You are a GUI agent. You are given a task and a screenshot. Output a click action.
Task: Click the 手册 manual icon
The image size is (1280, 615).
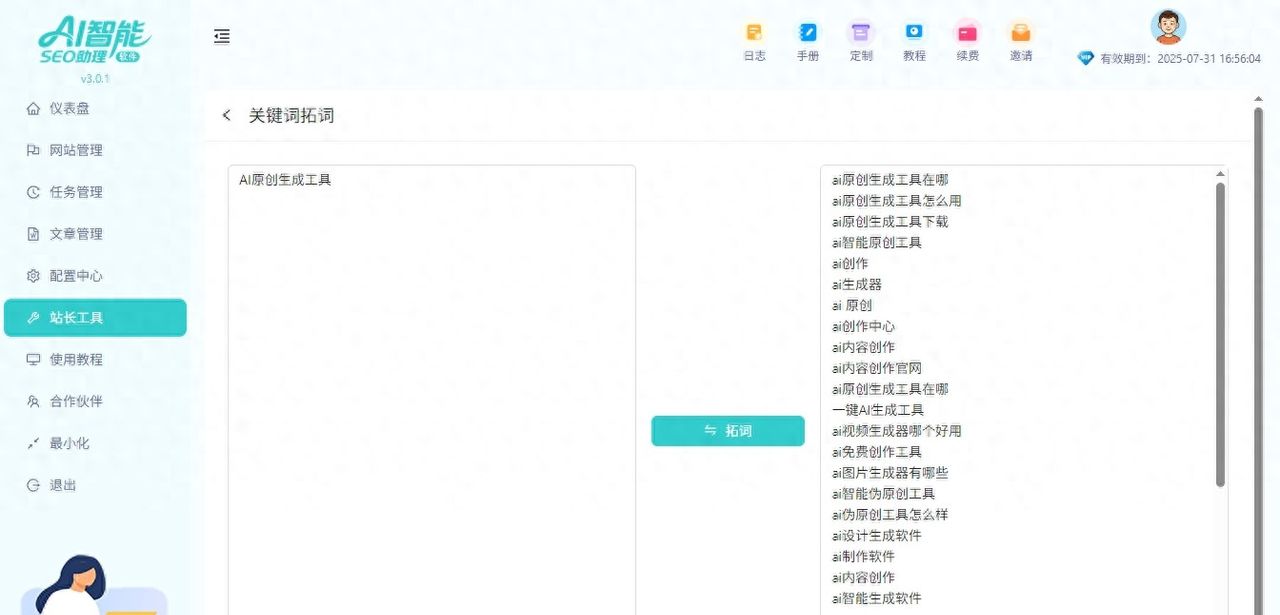coord(807,38)
